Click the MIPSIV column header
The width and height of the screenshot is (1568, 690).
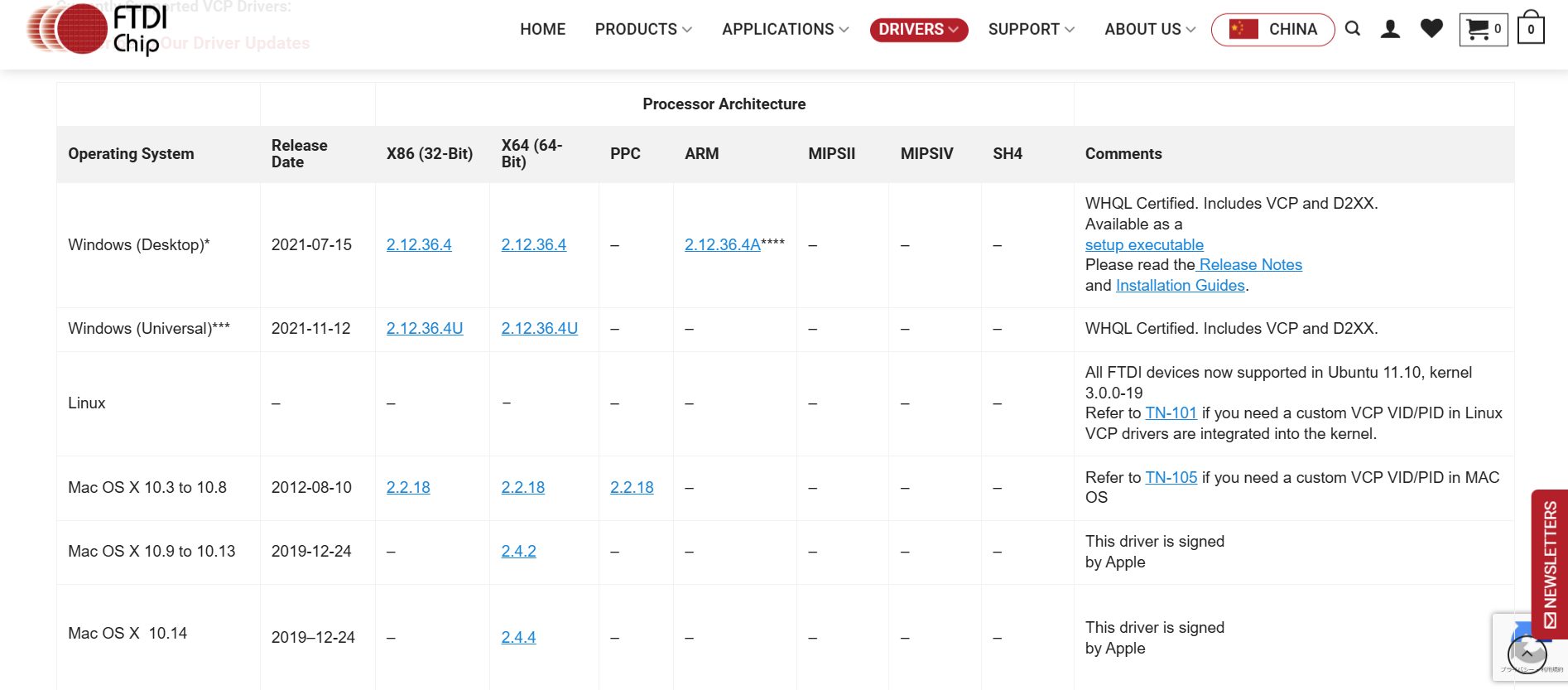click(x=927, y=153)
